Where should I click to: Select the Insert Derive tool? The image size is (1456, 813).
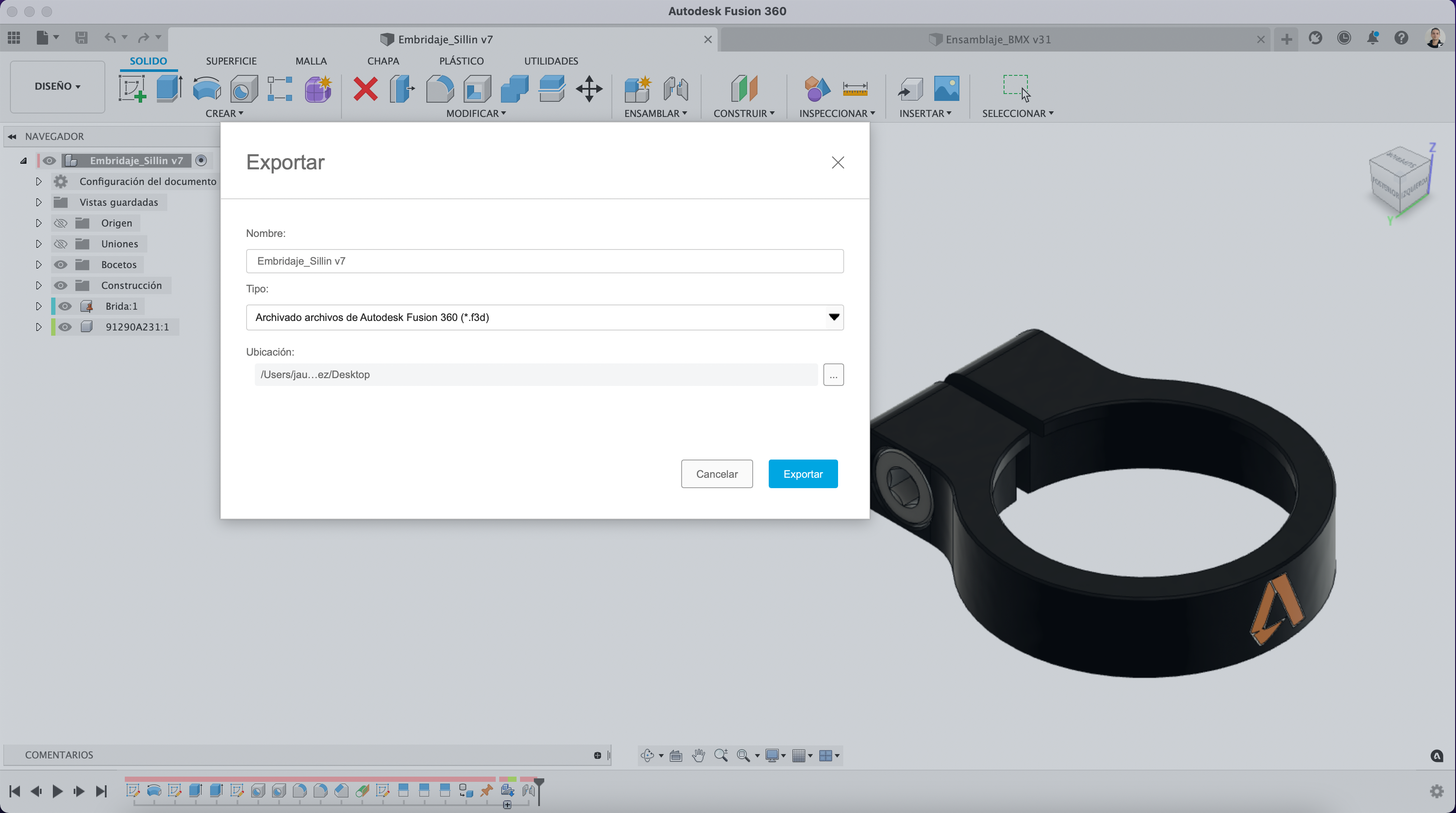[x=910, y=89]
